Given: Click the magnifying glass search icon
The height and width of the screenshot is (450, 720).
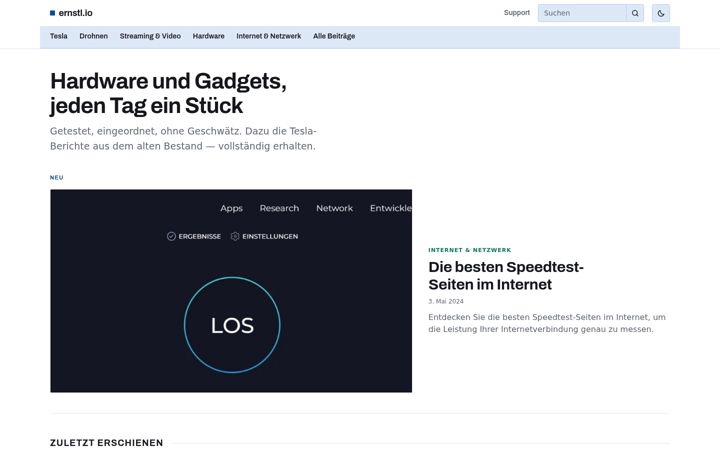Looking at the screenshot, I should 635,13.
